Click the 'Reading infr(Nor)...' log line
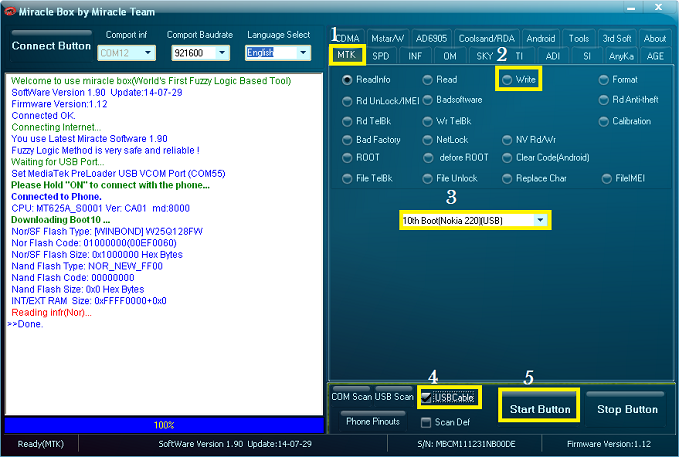Viewport: 679px width, 457px height. 51,312
